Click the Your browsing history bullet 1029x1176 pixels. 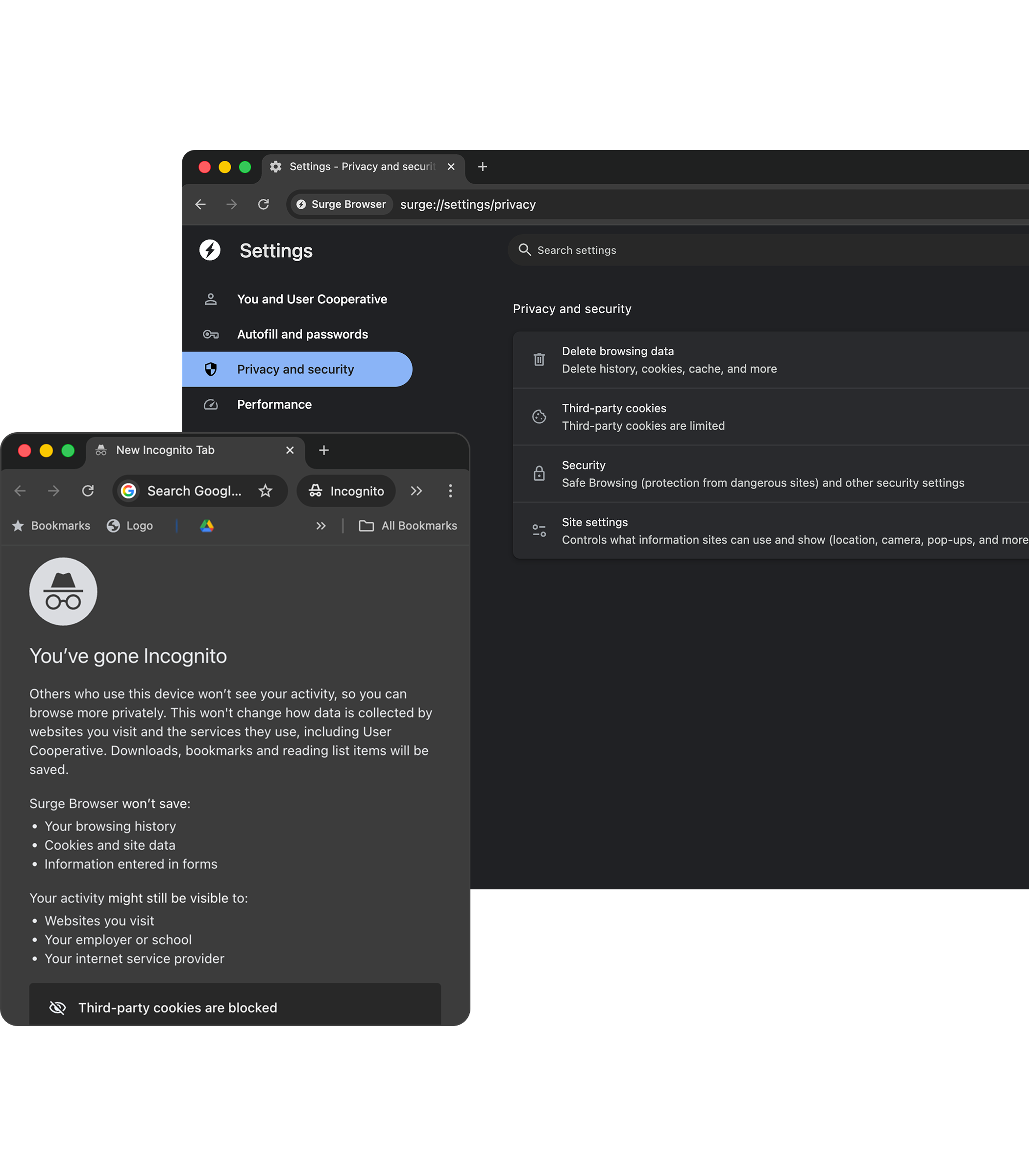(110, 826)
